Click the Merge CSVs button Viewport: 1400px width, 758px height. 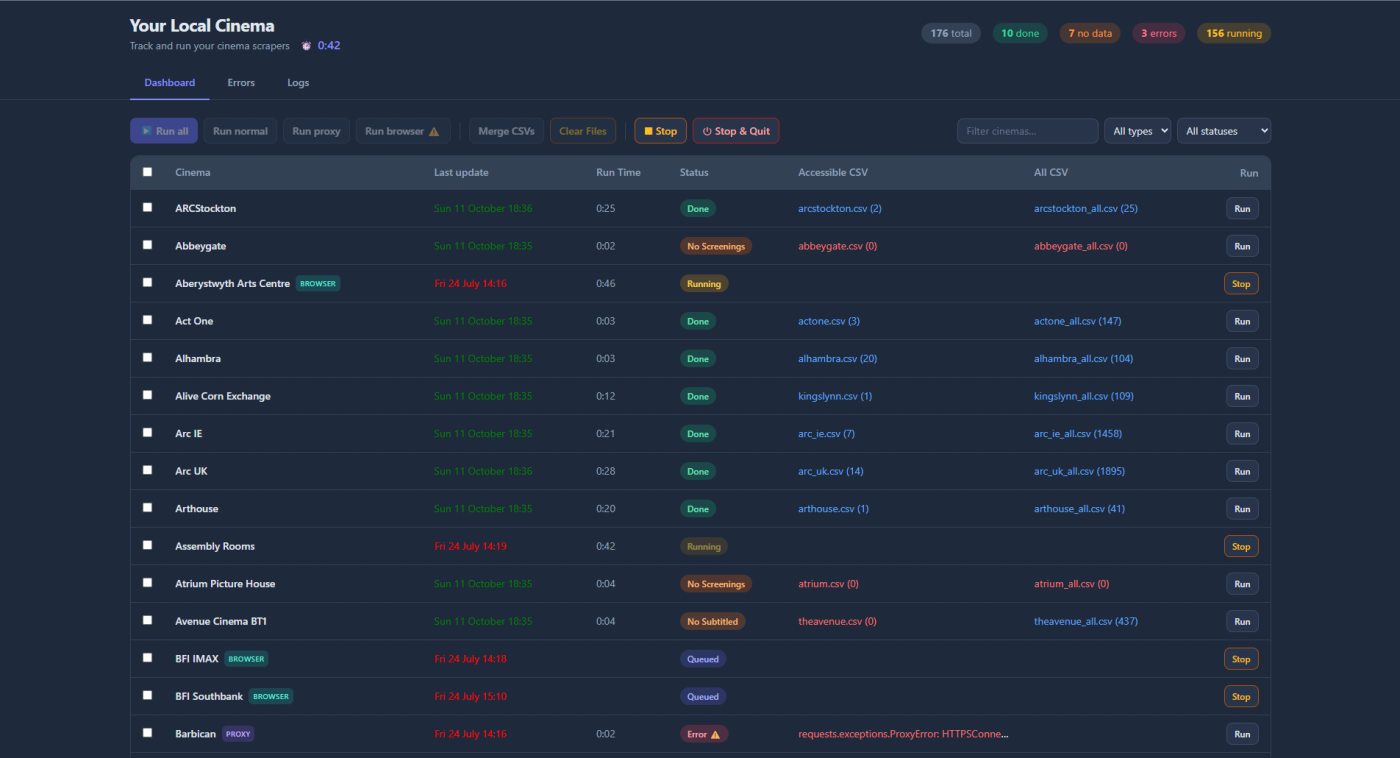[506, 131]
